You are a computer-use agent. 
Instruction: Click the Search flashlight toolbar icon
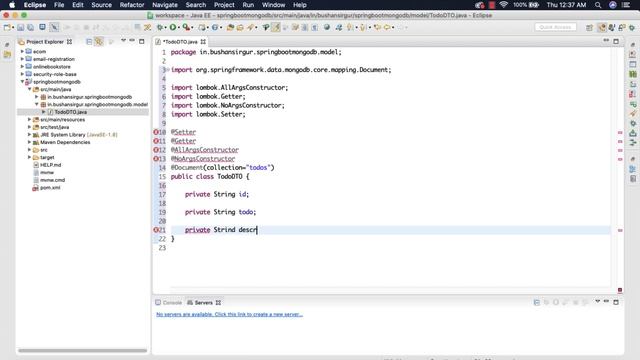(251, 27)
